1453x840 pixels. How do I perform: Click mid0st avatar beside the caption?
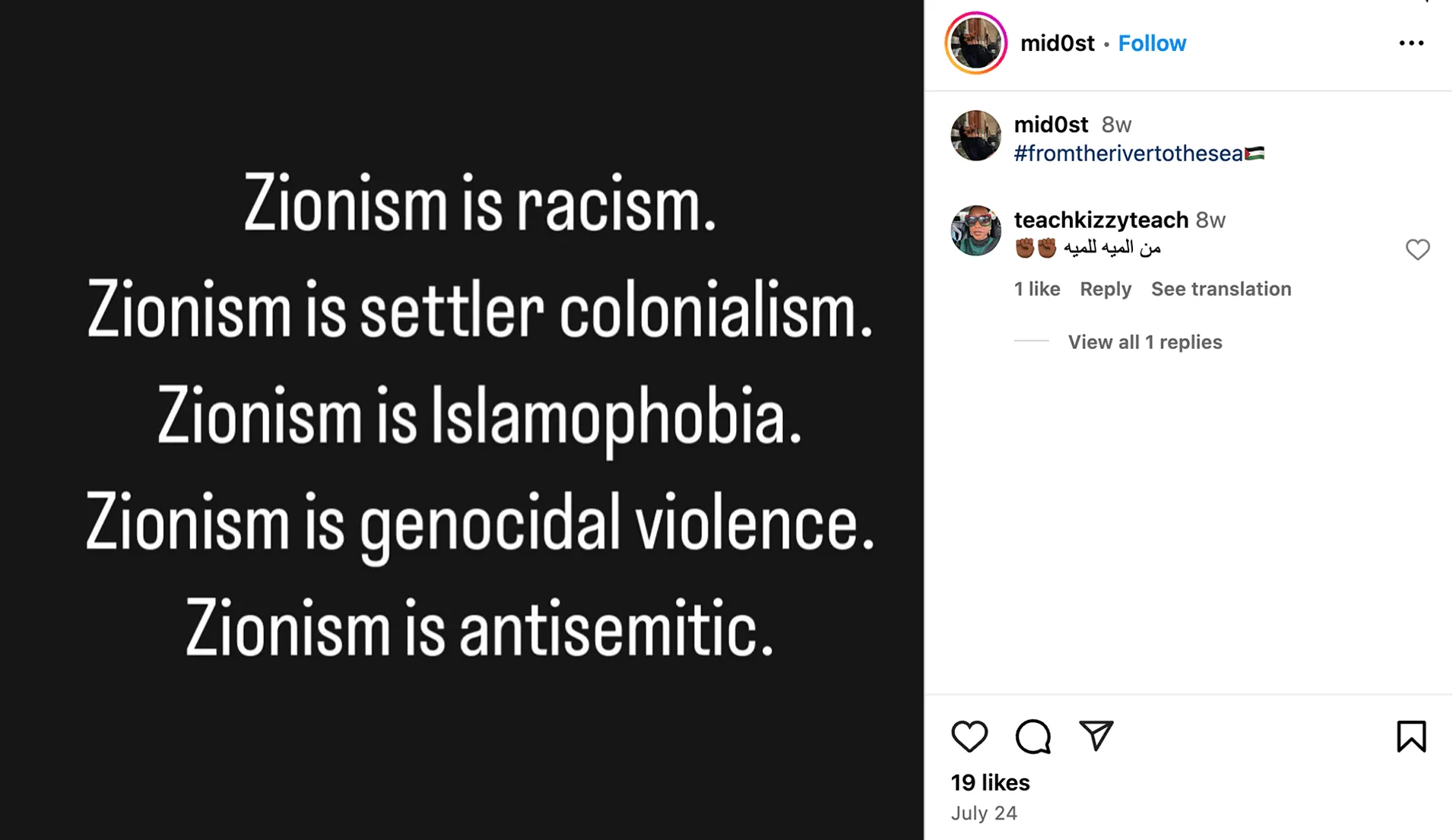click(976, 135)
